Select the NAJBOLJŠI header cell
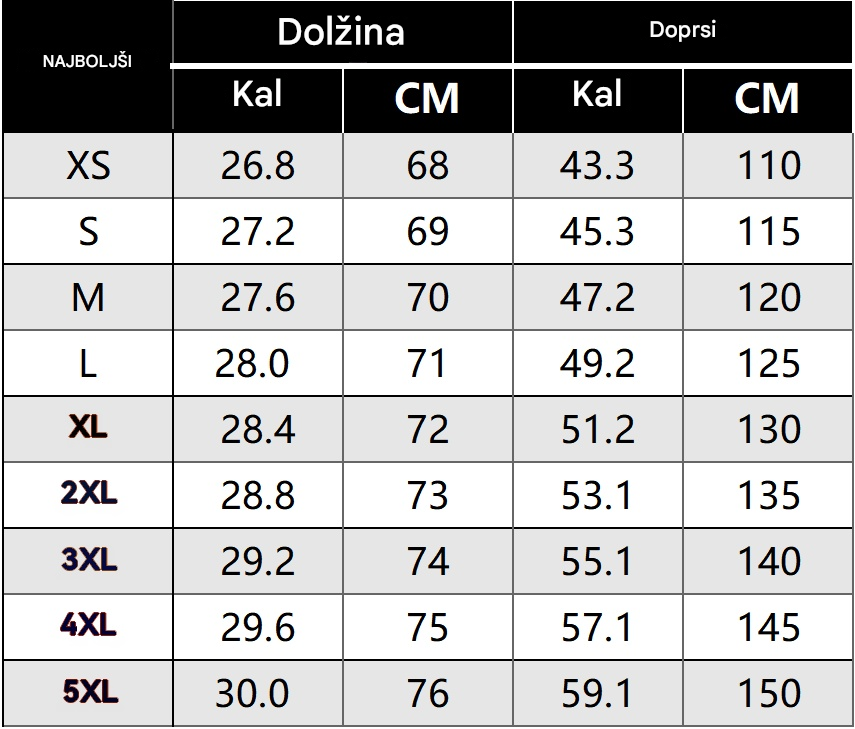This screenshot has width=855, height=729. 88,61
